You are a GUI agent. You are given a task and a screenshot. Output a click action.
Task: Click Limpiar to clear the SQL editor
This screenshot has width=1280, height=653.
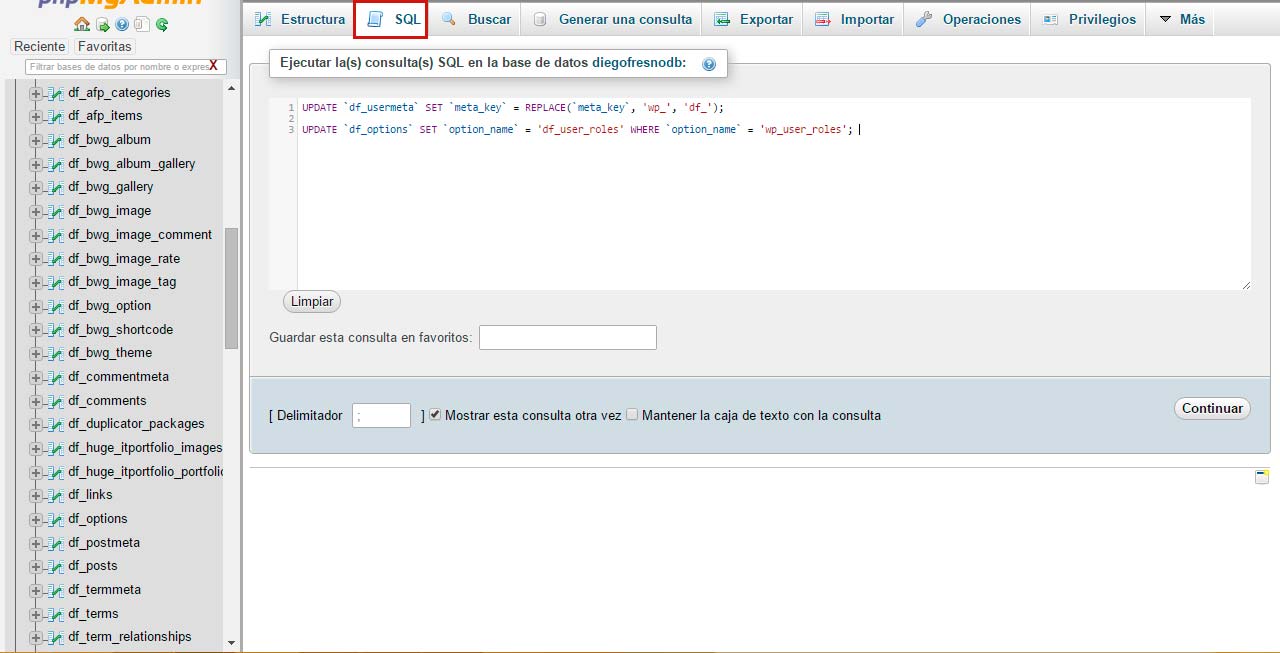point(311,301)
